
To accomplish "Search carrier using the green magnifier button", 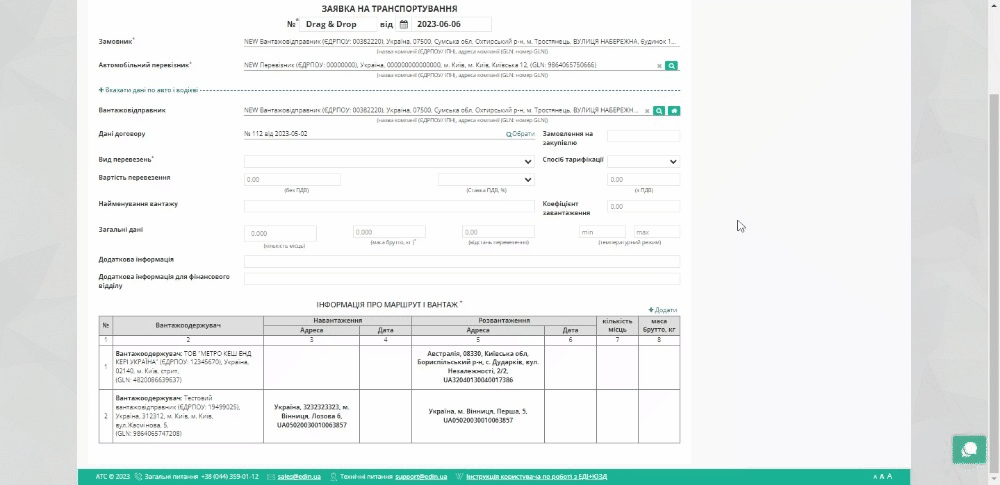I will click(673, 65).
